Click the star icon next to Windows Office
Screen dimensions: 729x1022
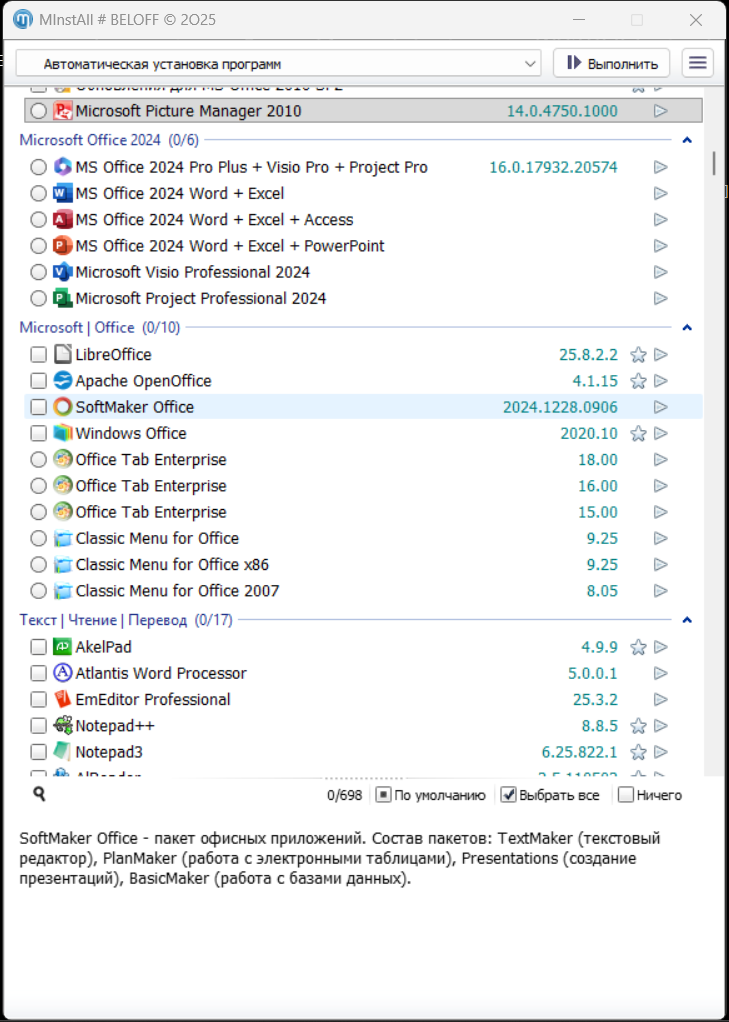pyautogui.click(x=638, y=433)
